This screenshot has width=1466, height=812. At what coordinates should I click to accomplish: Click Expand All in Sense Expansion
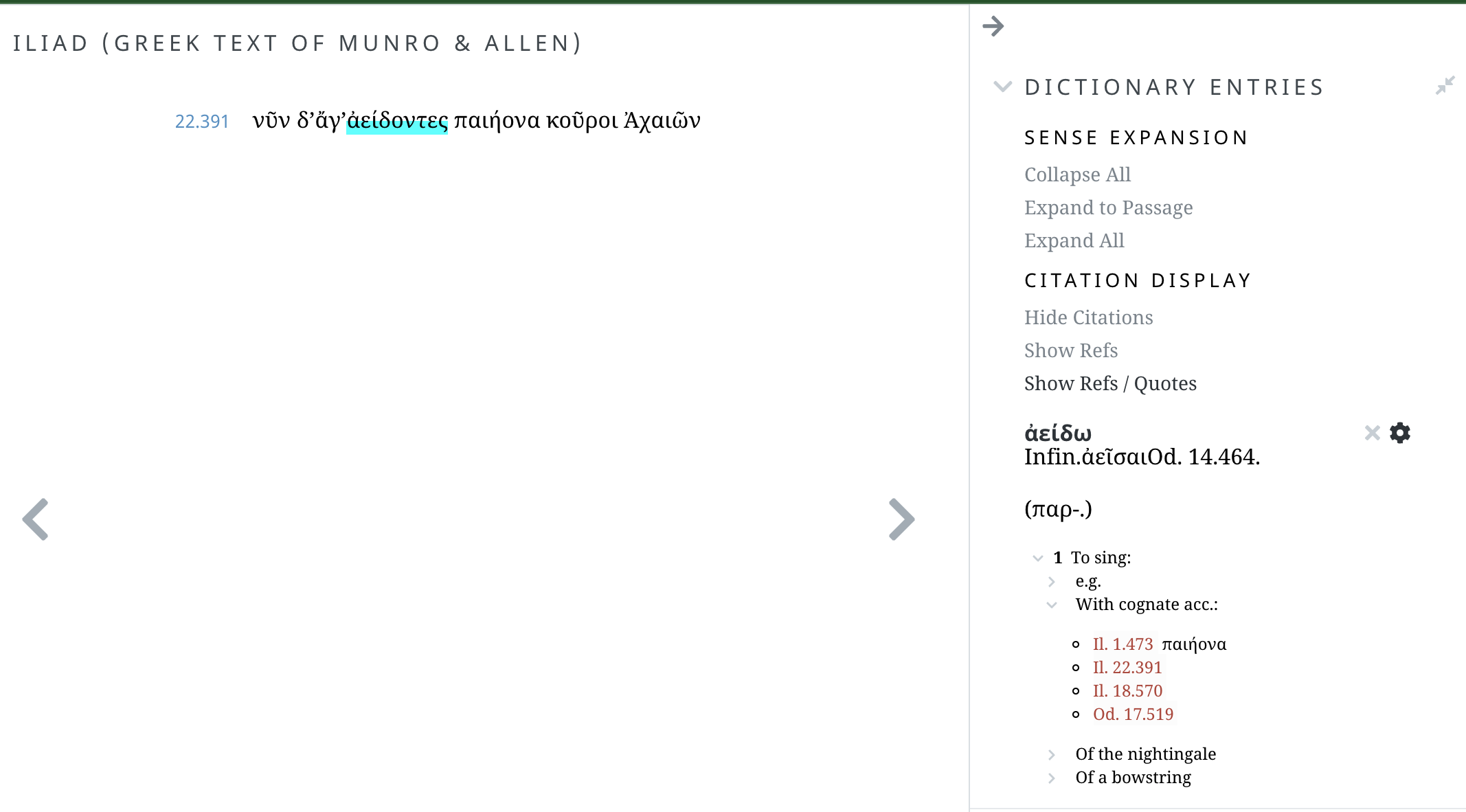(1074, 240)
